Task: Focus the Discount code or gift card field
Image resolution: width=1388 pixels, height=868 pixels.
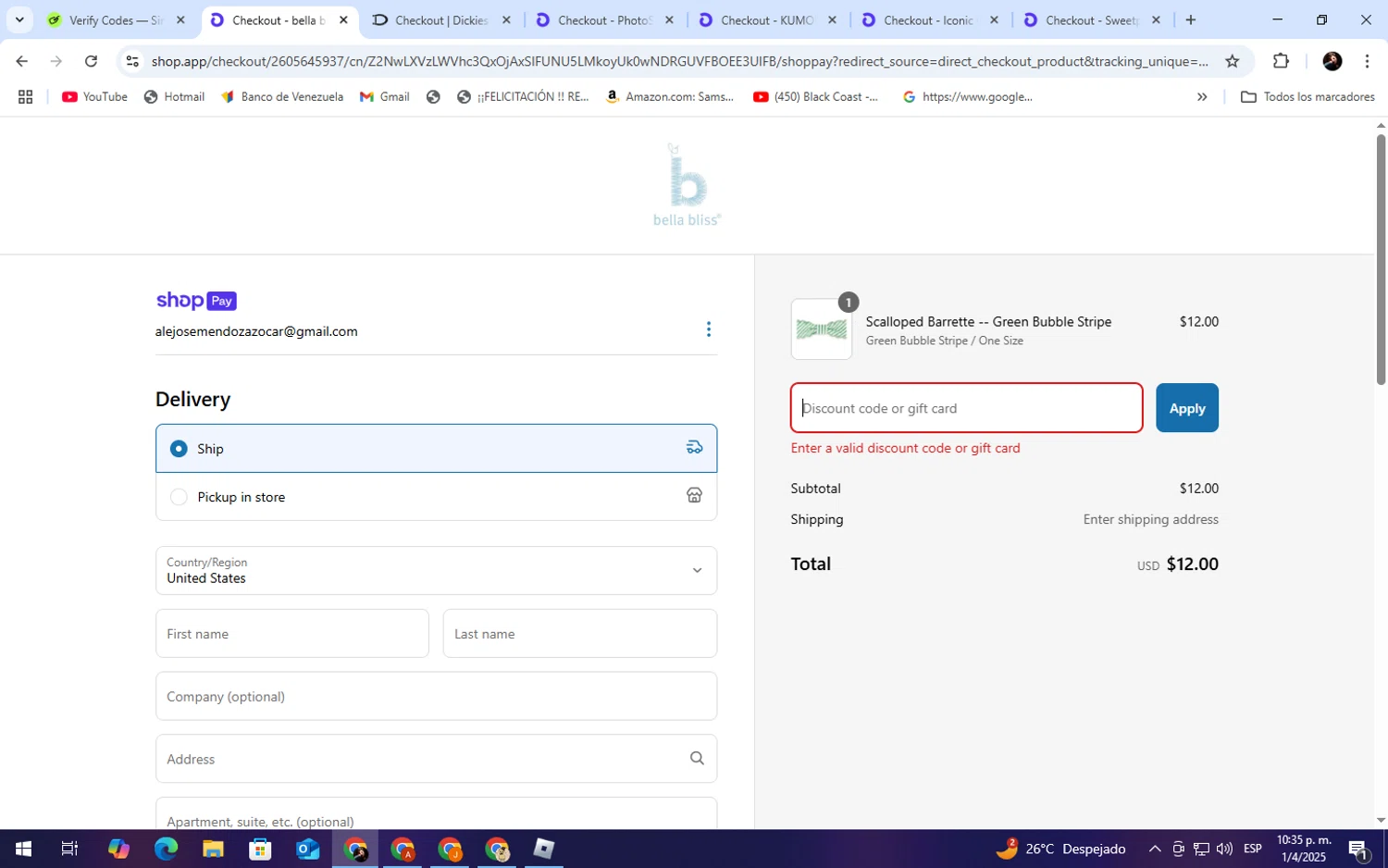Action: click(966, 408)
